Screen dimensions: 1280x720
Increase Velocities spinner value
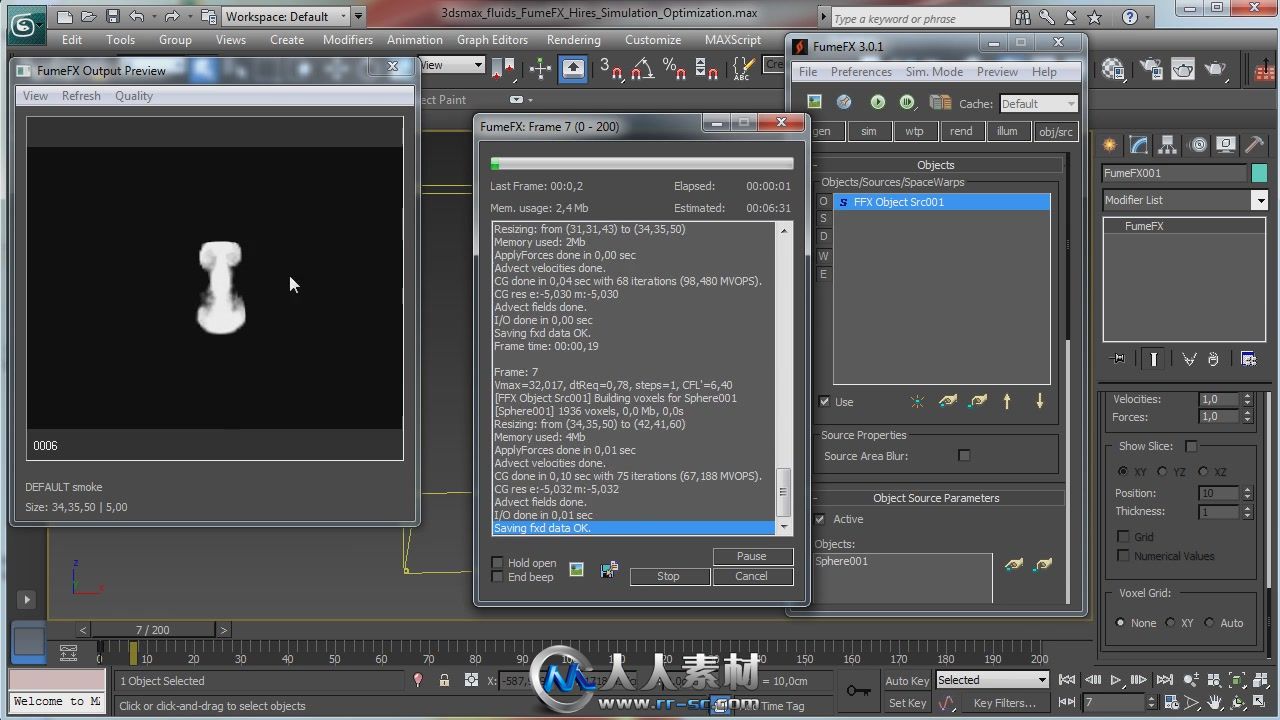pyautogui.click(x=1247, y=396)
